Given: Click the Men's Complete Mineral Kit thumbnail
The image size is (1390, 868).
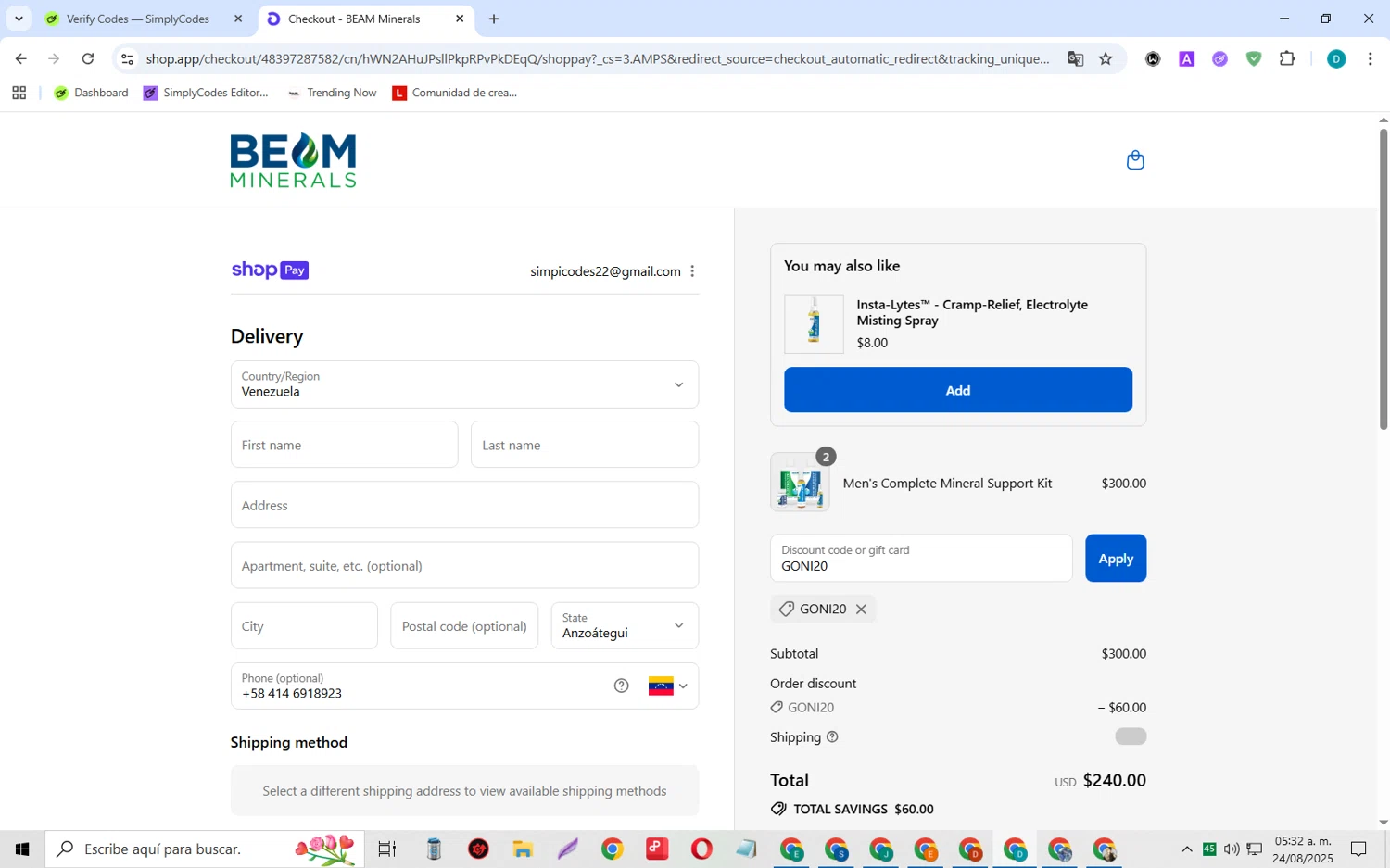Looking at the screenshot, I should 800,483.
